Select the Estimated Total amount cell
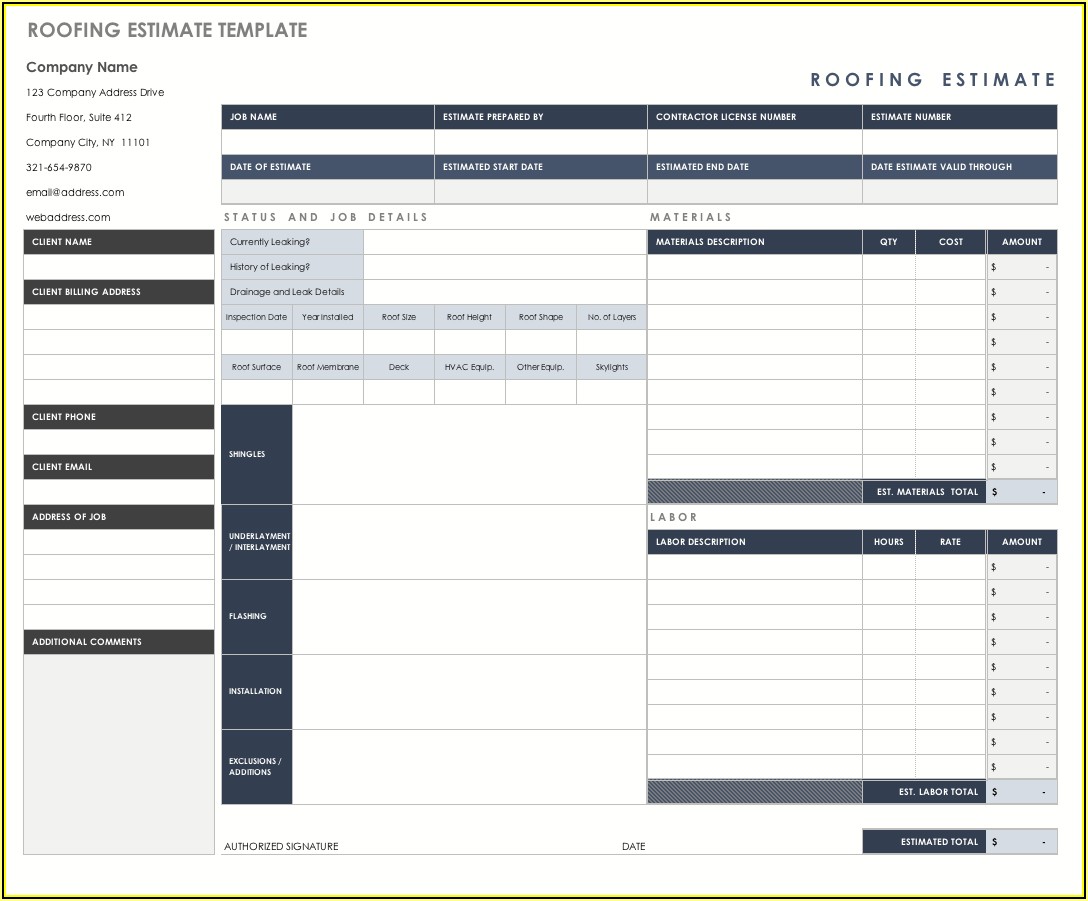Screen dimensions: 1088x901 click(x=1021, y=842)
